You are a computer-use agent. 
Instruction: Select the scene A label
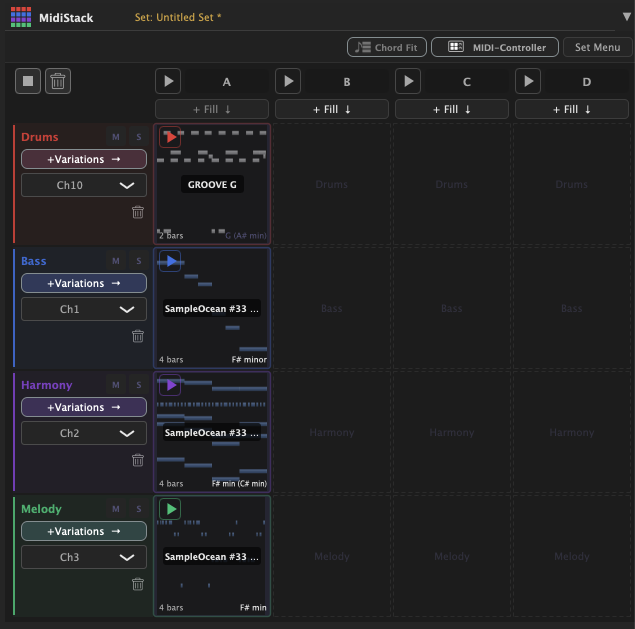click(226, 82)
